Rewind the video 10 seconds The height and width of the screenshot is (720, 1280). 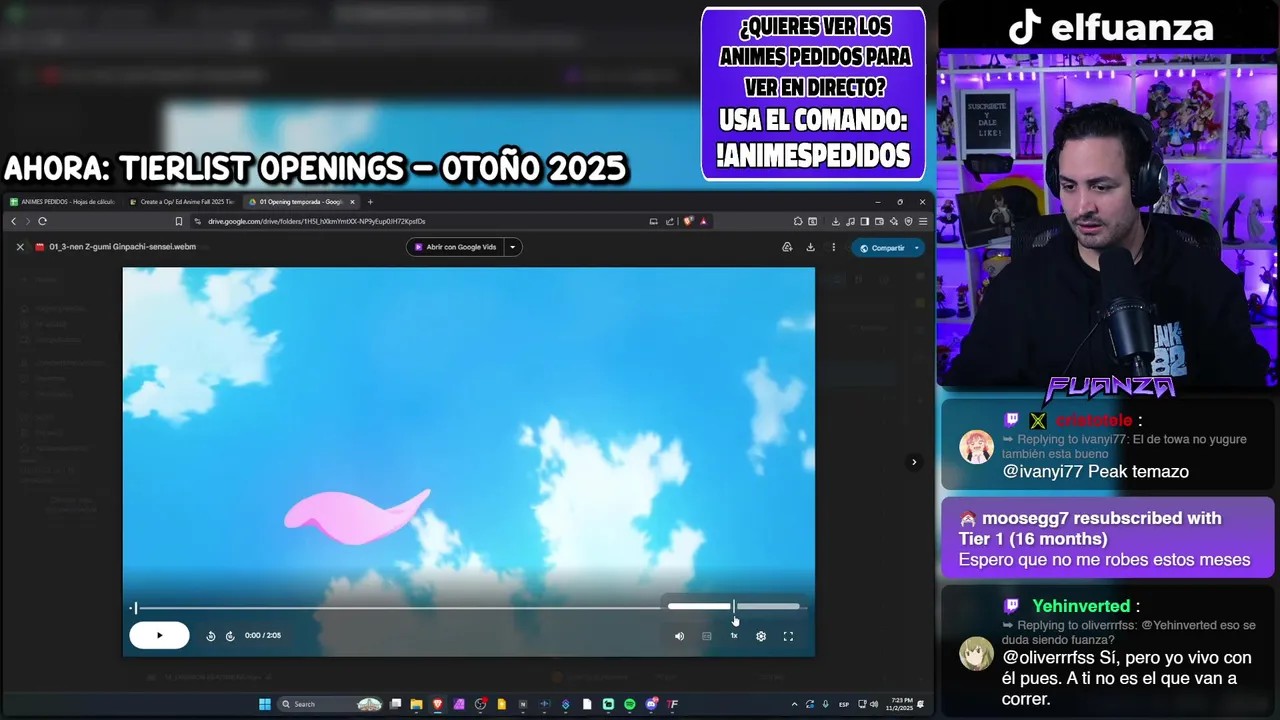tap(211, 636)
